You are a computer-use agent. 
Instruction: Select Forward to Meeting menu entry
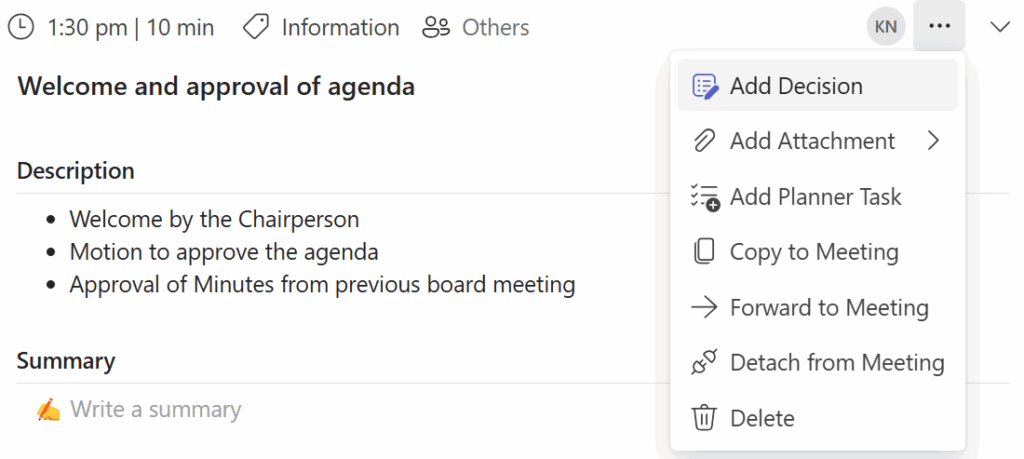[829, 308]
